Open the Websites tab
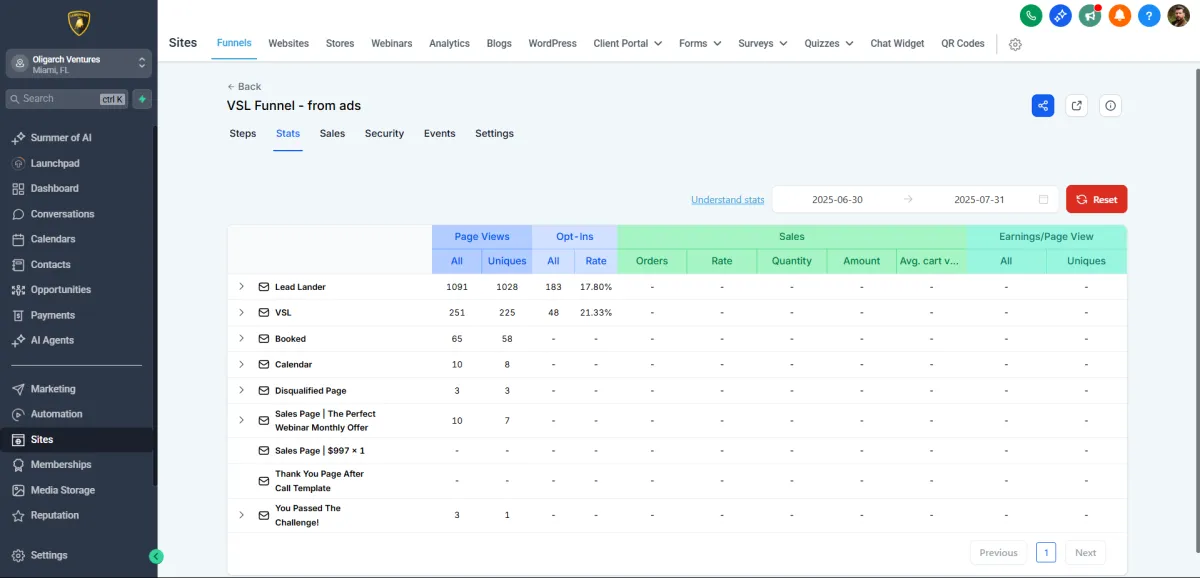1200x578 pixels. 288,44
